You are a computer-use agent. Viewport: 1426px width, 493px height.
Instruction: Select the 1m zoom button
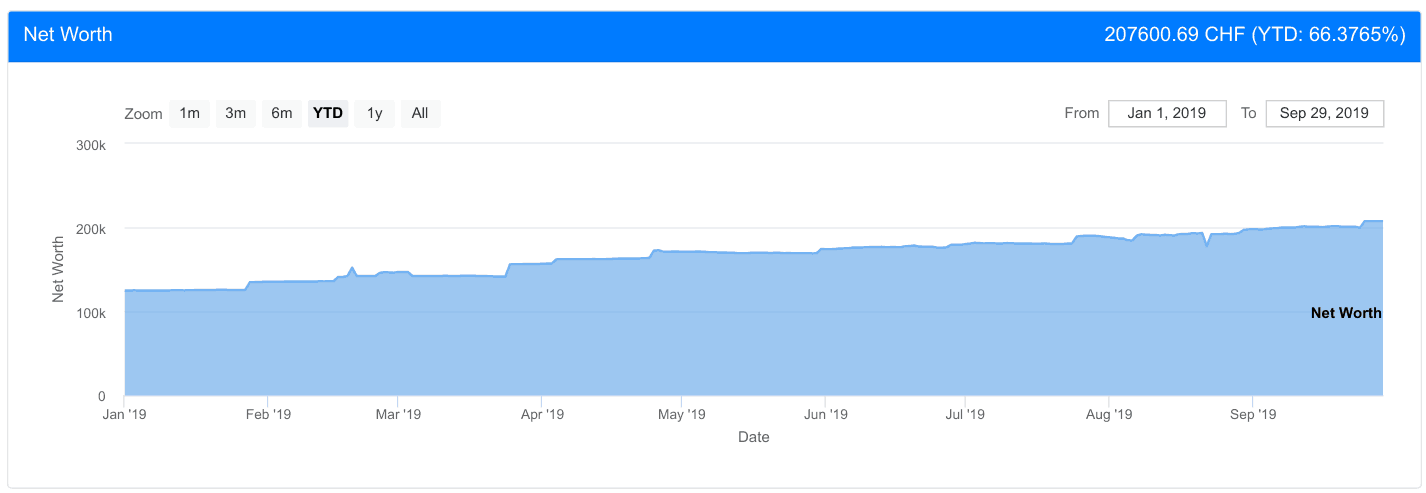coord(189,113)
